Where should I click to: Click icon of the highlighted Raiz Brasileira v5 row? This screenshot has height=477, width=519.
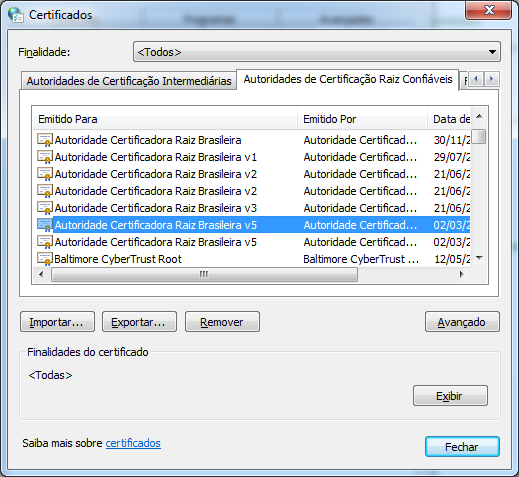tap(45, 225)
